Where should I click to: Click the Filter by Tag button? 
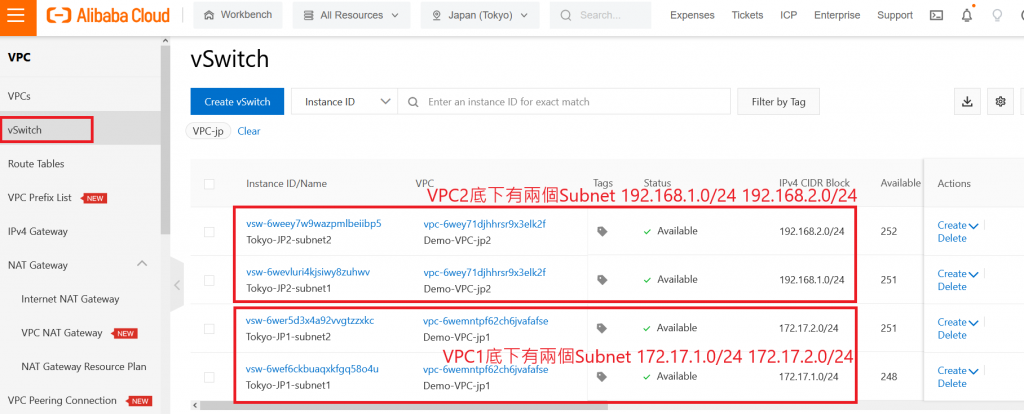click(x=778, y=102)
